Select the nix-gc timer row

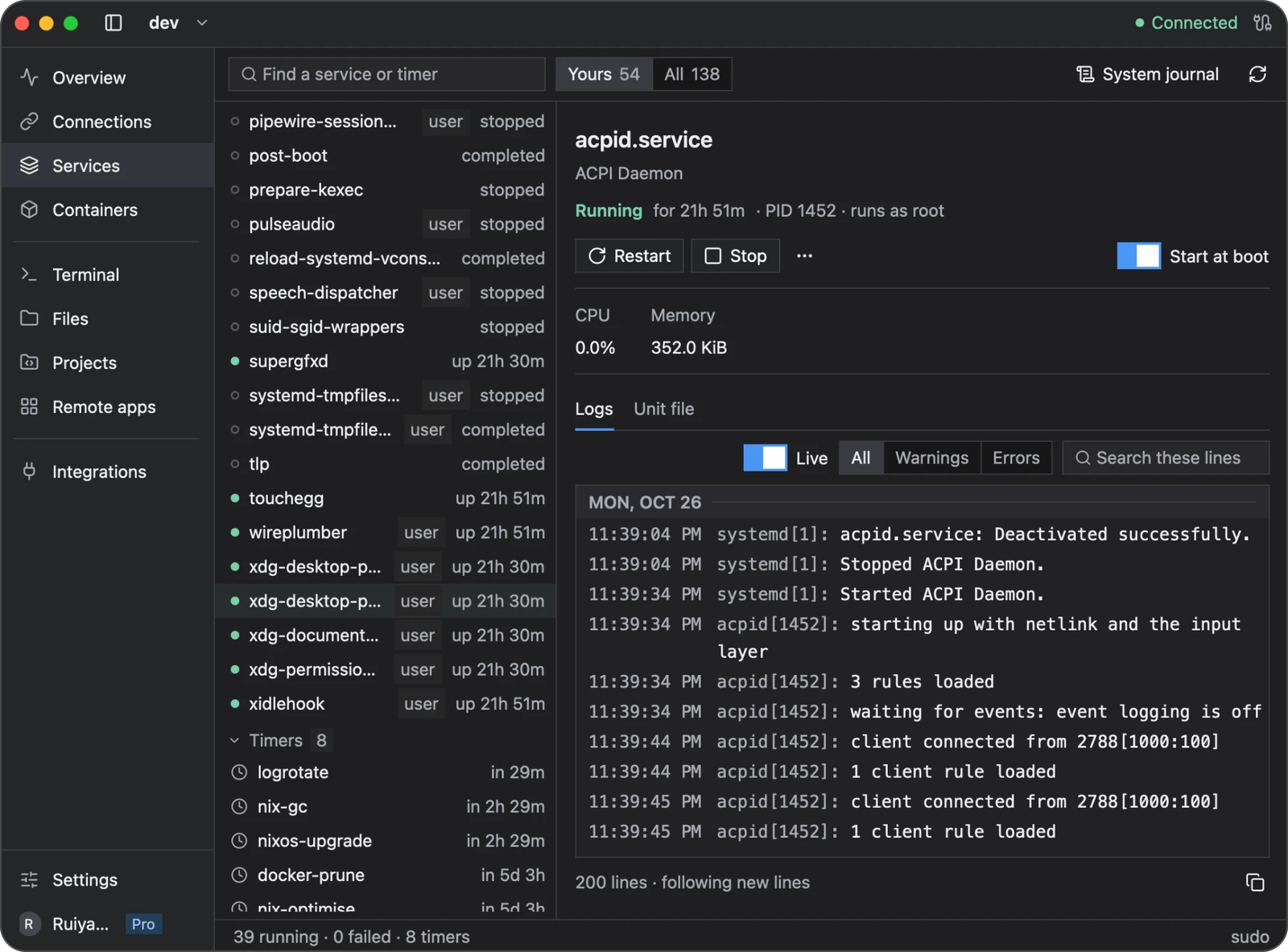[386, 806]
